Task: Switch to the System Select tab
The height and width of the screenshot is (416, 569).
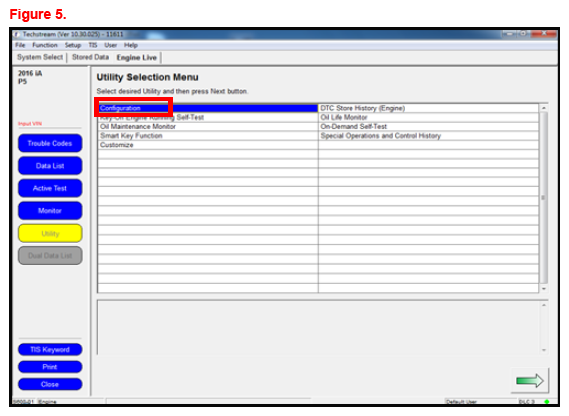Action: pos(40,57)
